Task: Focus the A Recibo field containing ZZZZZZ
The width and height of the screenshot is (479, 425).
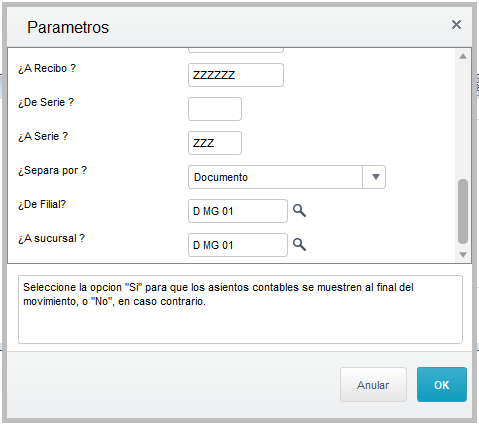Action: coord(236,75)
